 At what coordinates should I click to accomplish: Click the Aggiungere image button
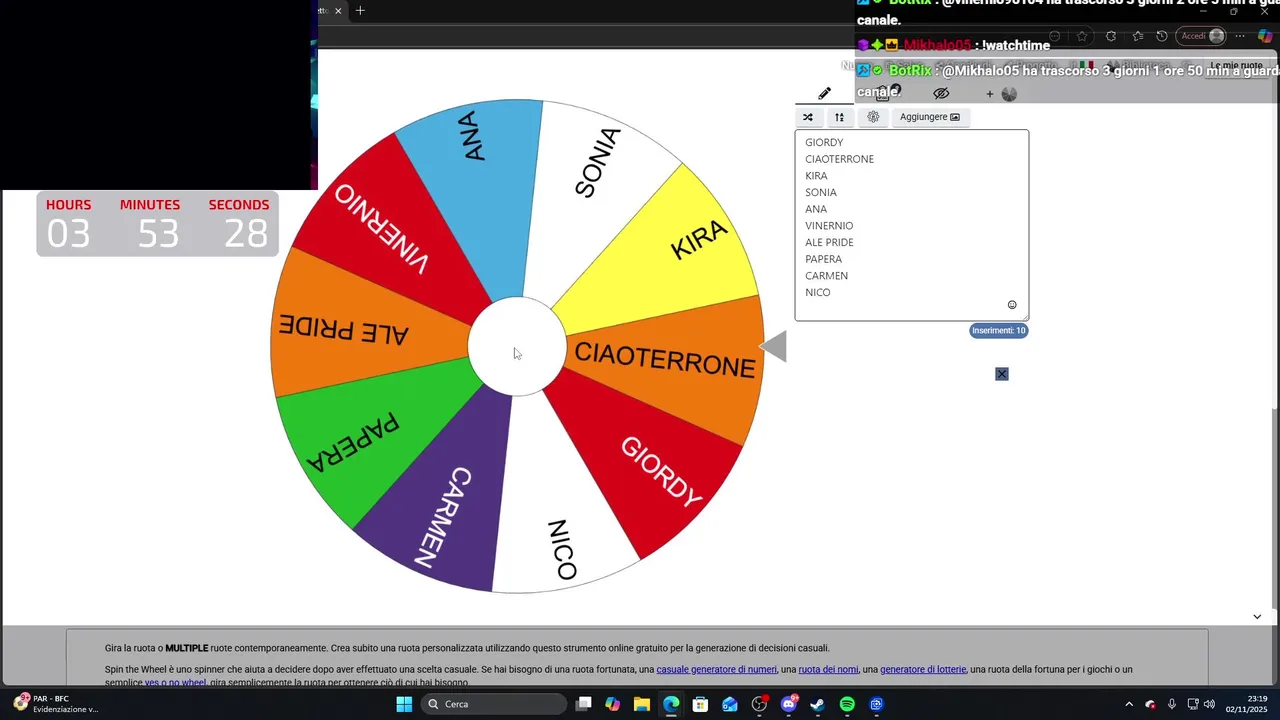[x=929, y=117]
